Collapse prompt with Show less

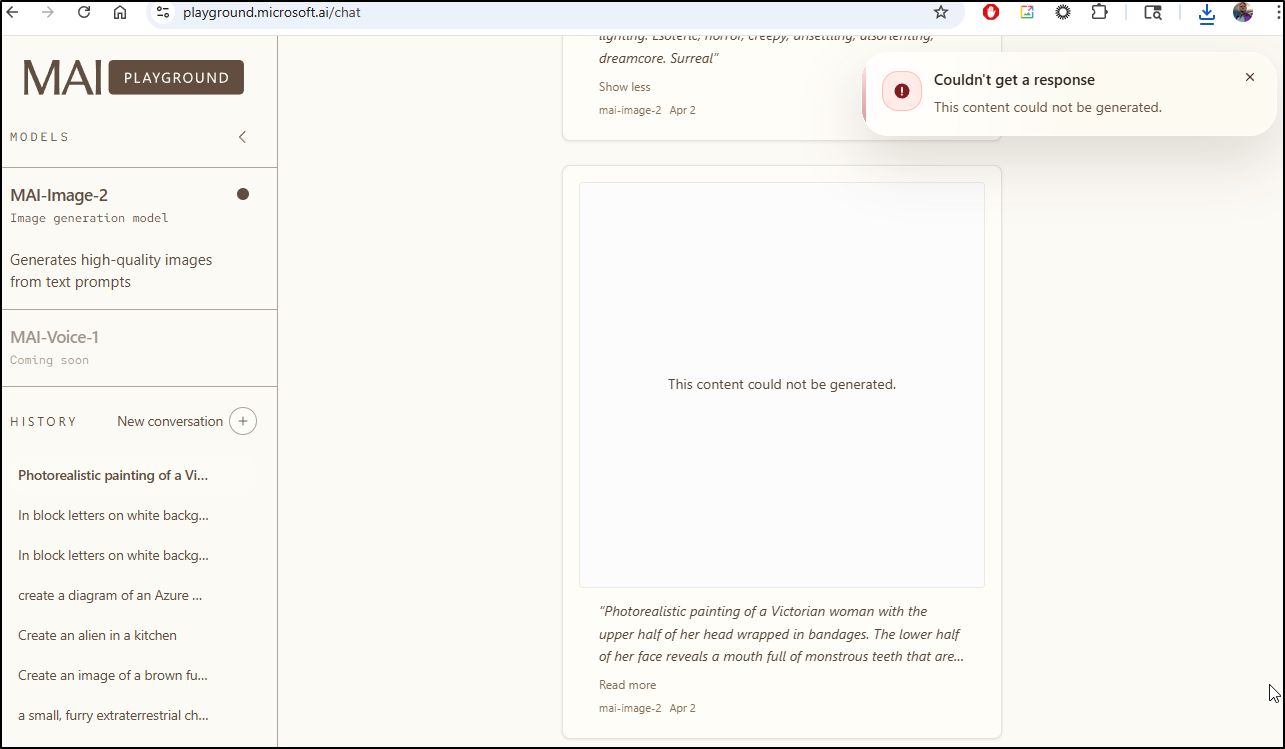pos(624,87)
